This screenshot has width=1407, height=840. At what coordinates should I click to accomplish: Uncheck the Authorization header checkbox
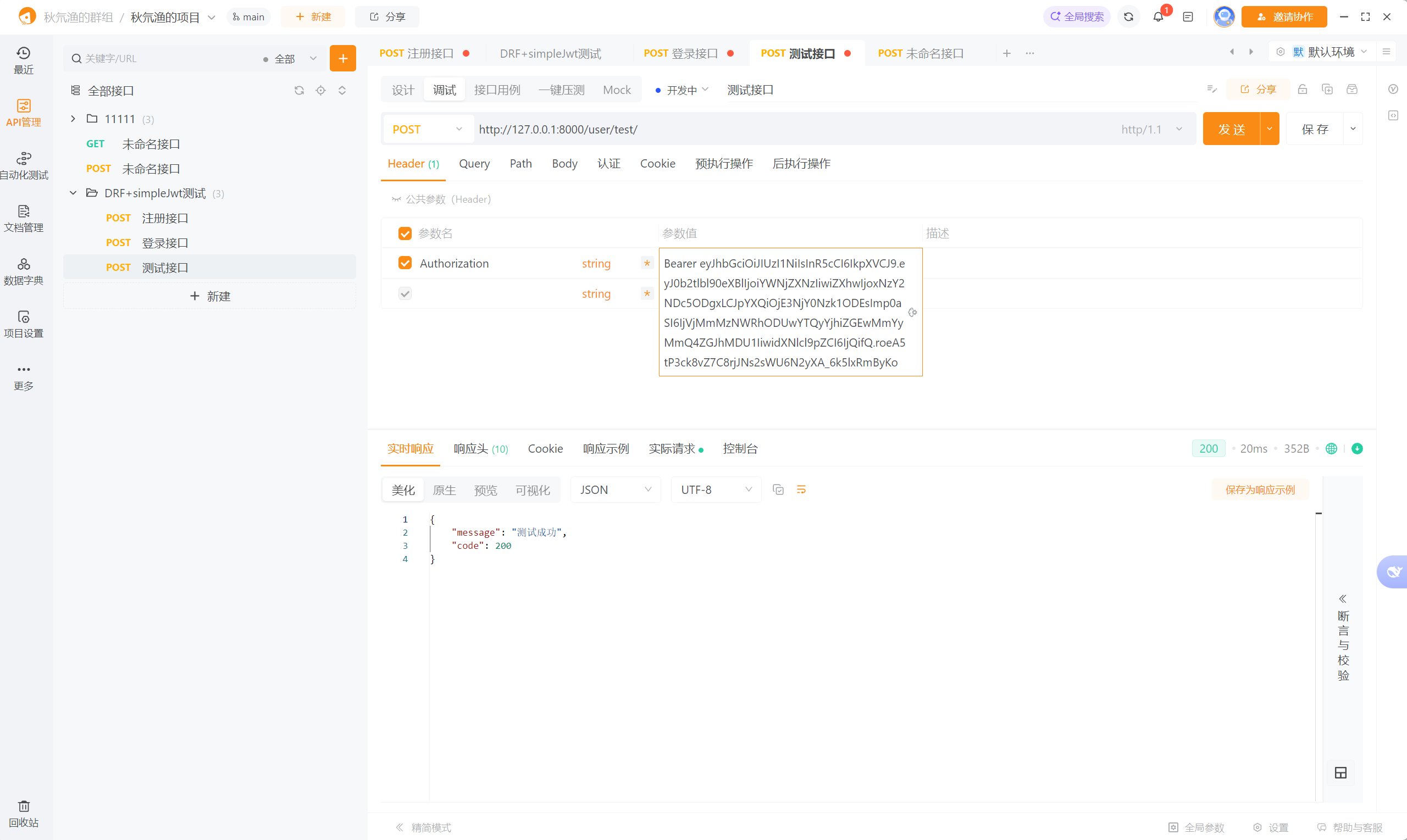[405, 263]
